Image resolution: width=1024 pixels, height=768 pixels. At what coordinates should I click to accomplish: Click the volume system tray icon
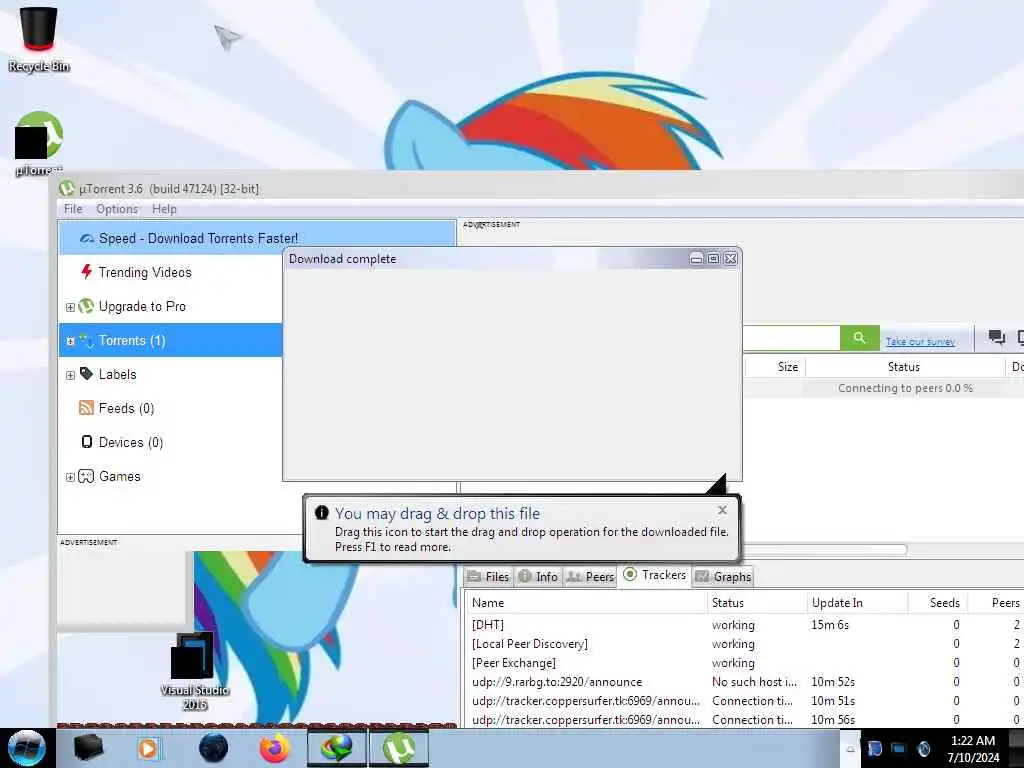[923, 748]
